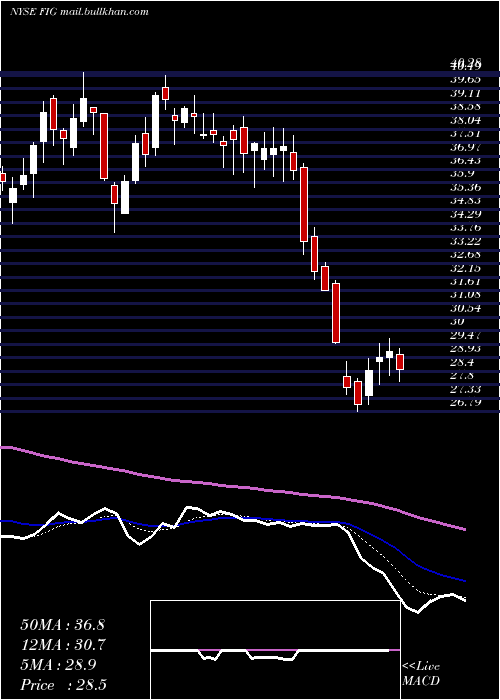This screenshot has width=500, height=700.
Task: Click the 12MA : 30.7 label
Action: coord(62,645)
